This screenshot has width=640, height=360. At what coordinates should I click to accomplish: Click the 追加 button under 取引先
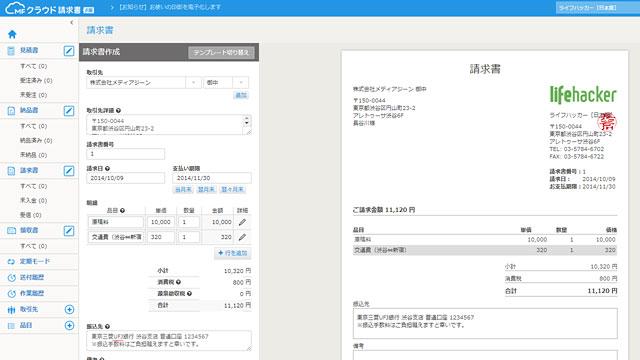(x=241, y=95)
